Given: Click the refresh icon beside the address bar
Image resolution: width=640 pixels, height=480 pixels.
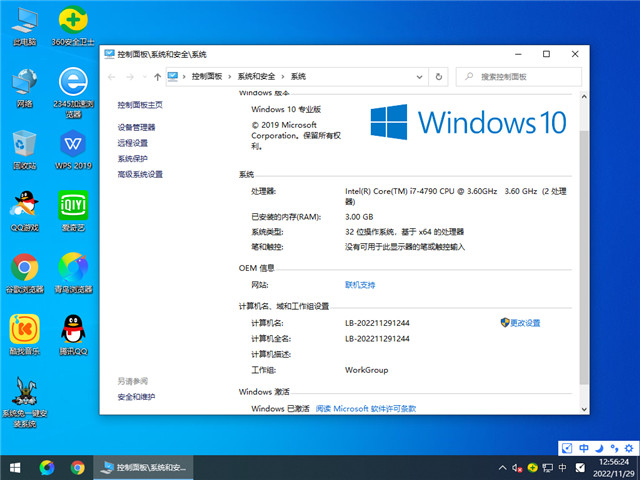Looking at the screenshot, I should 439,76.
